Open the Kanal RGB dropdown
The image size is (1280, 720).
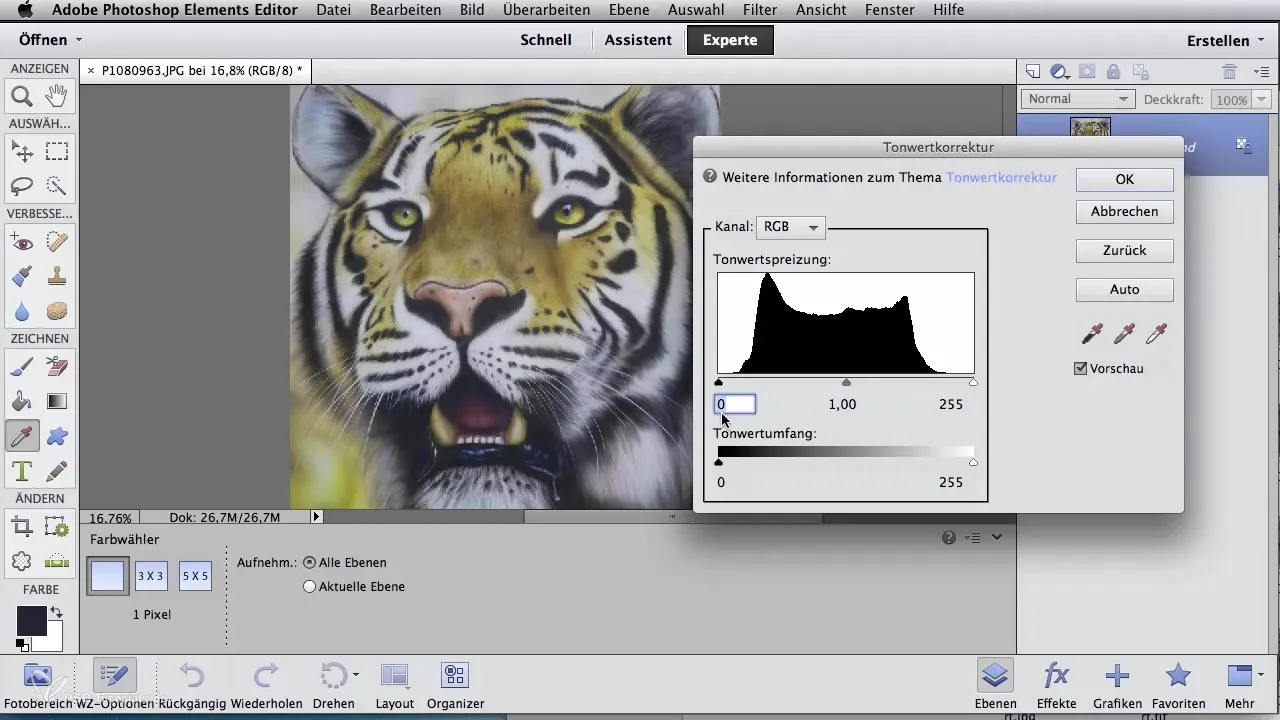pos(790,227)
